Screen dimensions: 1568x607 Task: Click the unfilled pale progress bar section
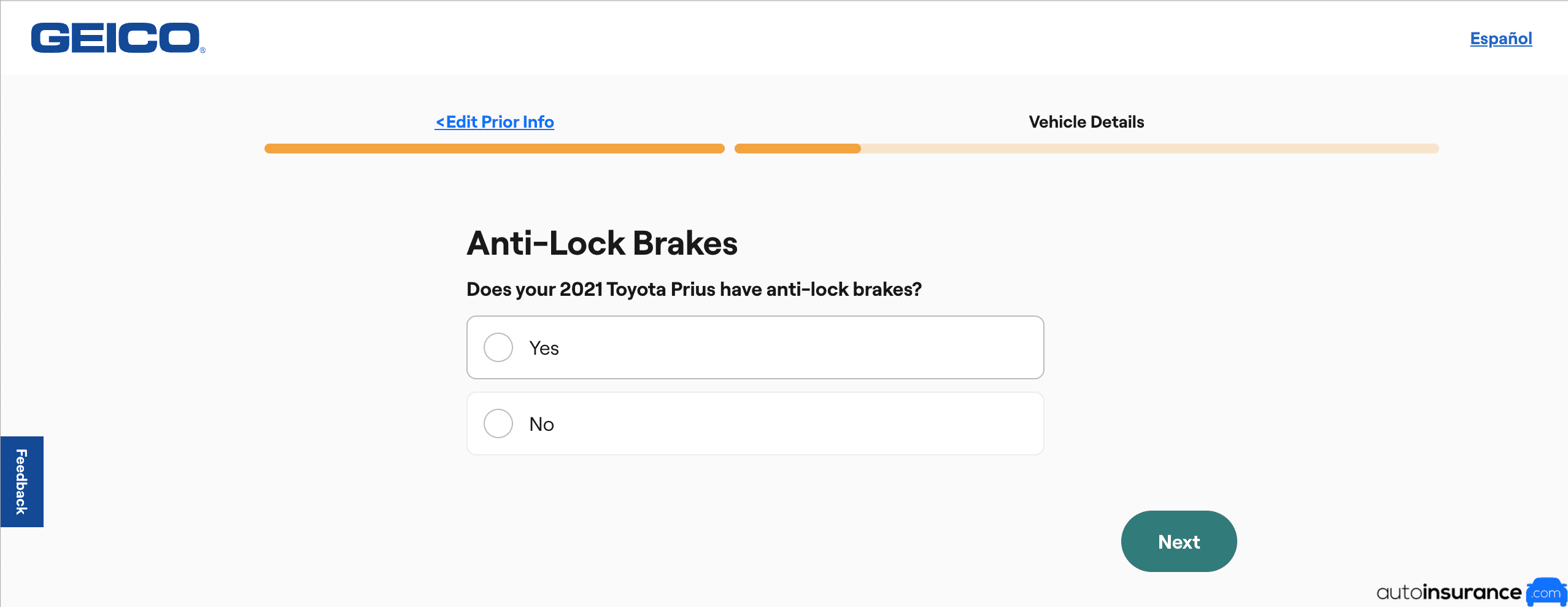point(1148,149)
